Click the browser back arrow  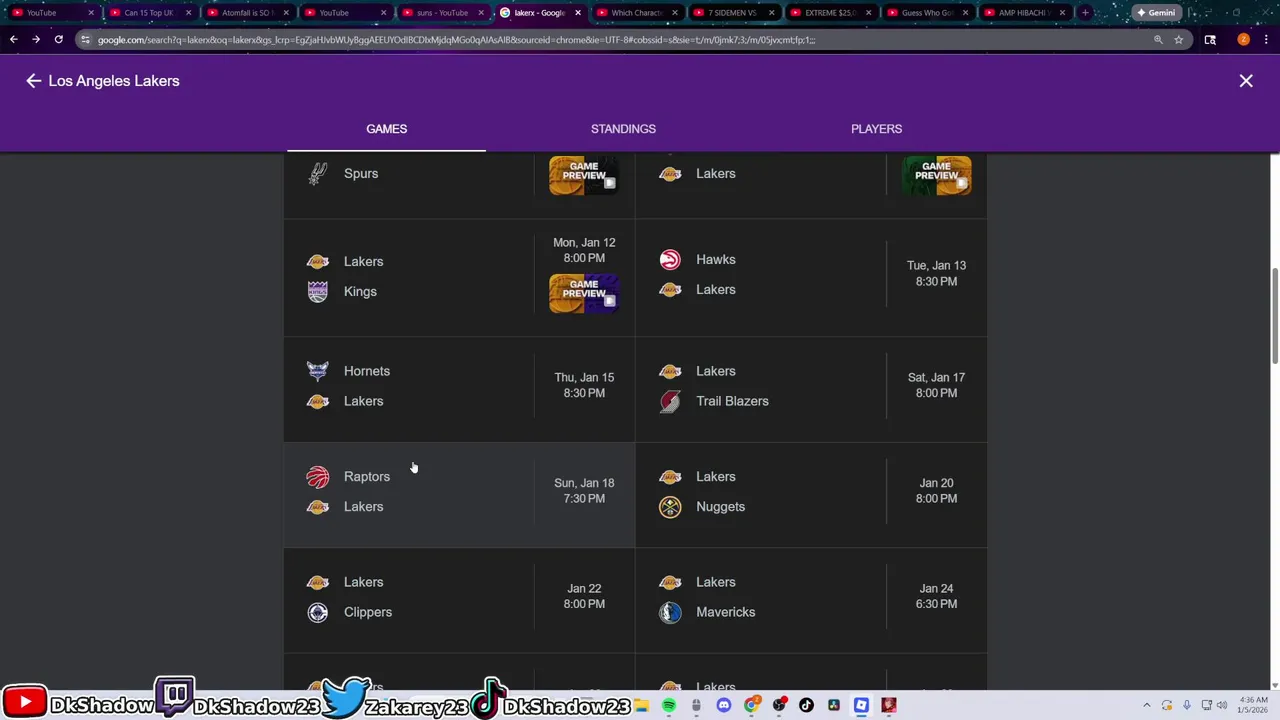(13, 40)
